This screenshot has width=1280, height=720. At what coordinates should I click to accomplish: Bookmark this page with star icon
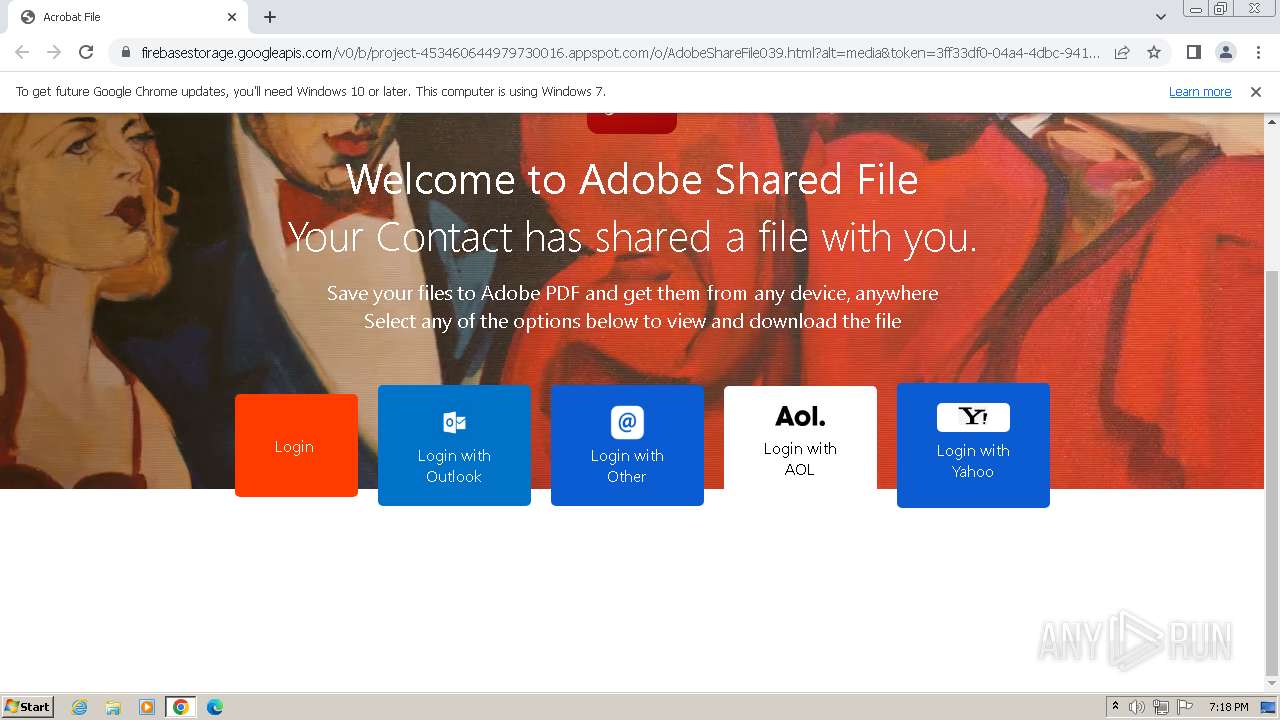click(1154, 52)
